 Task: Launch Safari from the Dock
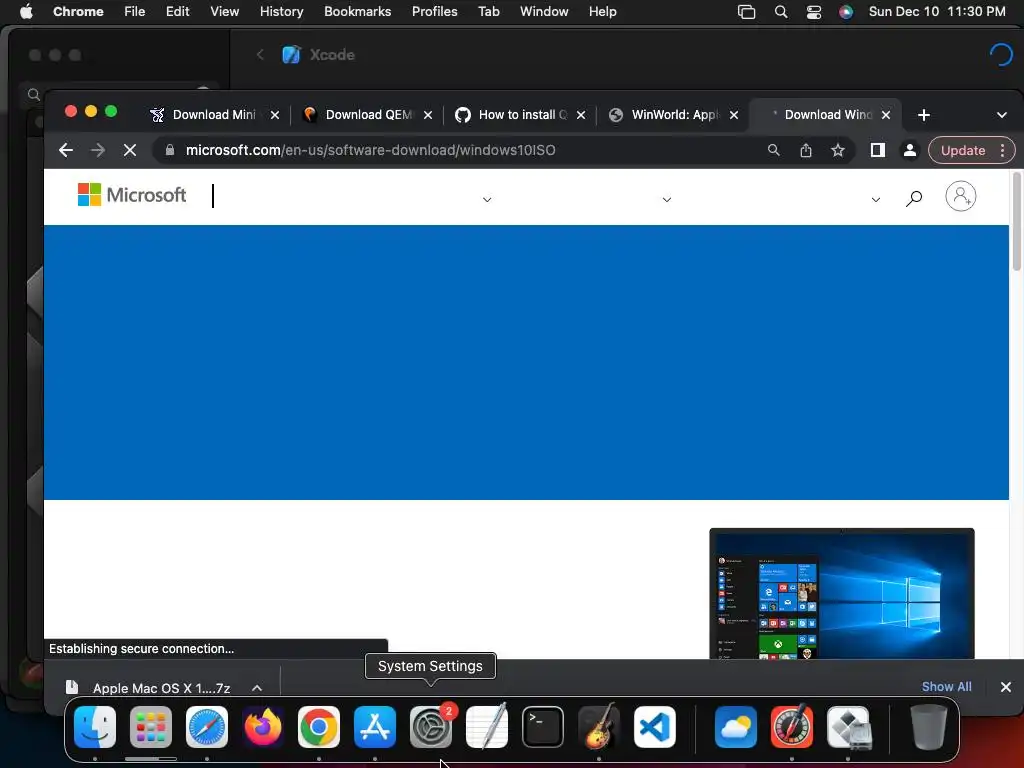[207, 727]
